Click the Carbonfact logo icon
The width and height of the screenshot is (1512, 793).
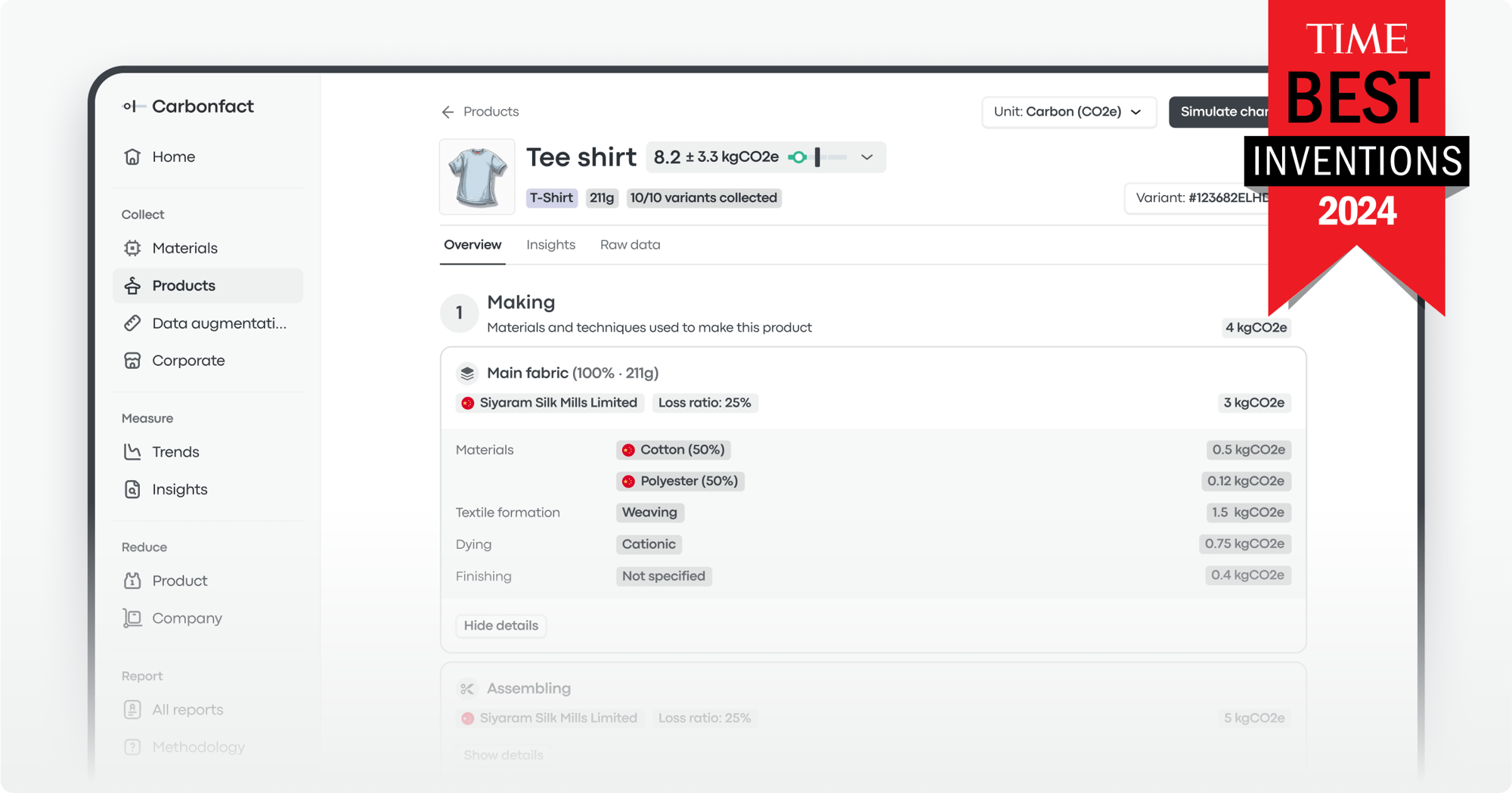(x=134, y=107)
